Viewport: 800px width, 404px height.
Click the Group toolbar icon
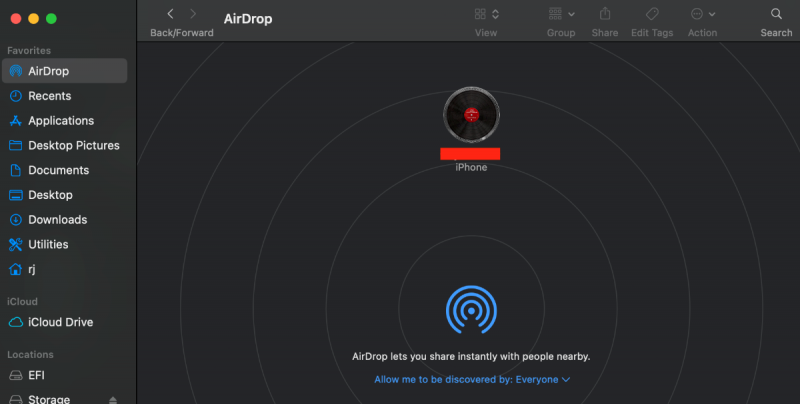click(556, 14)
